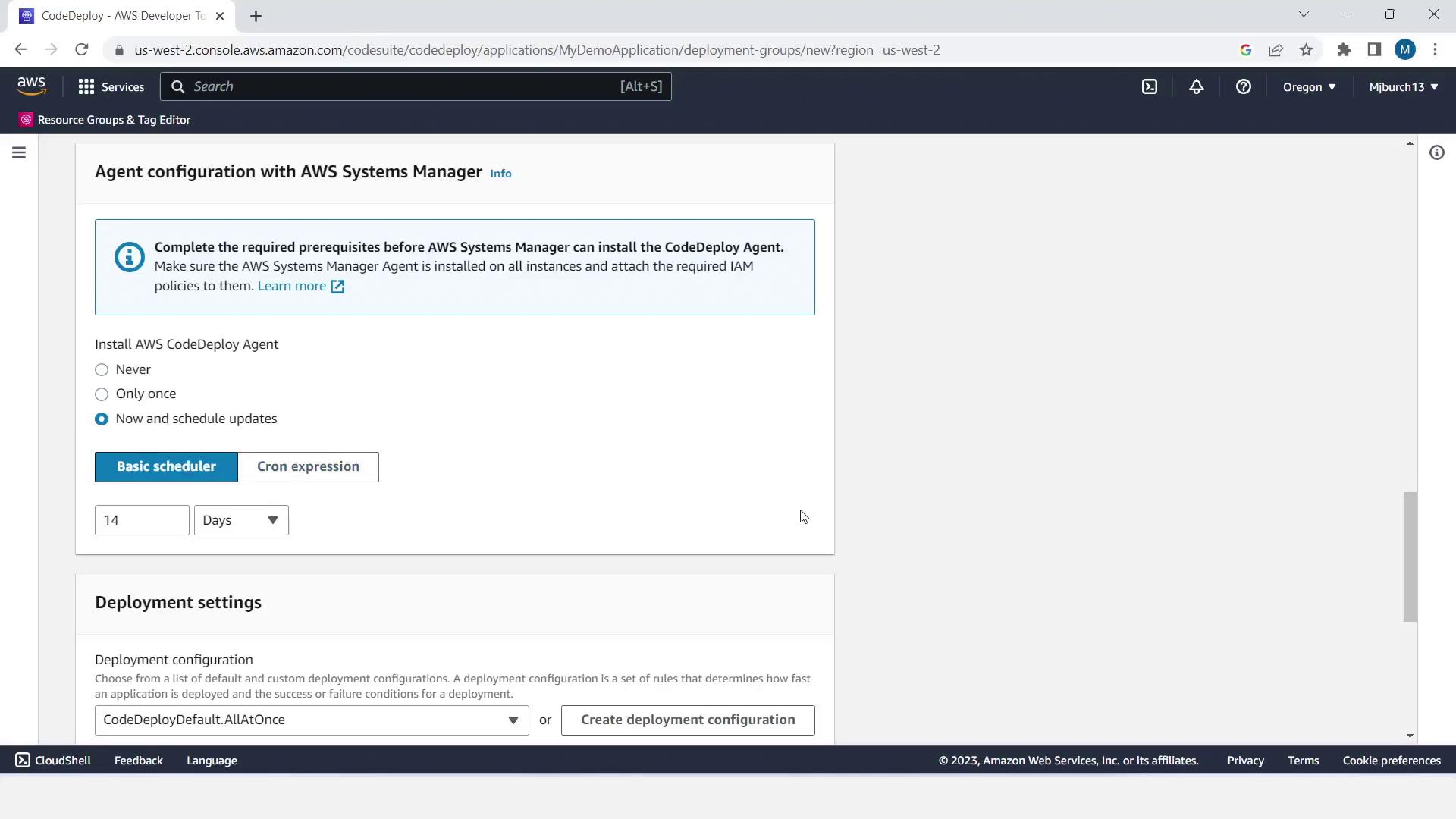
Task: Select the Only once radio button
Action: [102, 394]
